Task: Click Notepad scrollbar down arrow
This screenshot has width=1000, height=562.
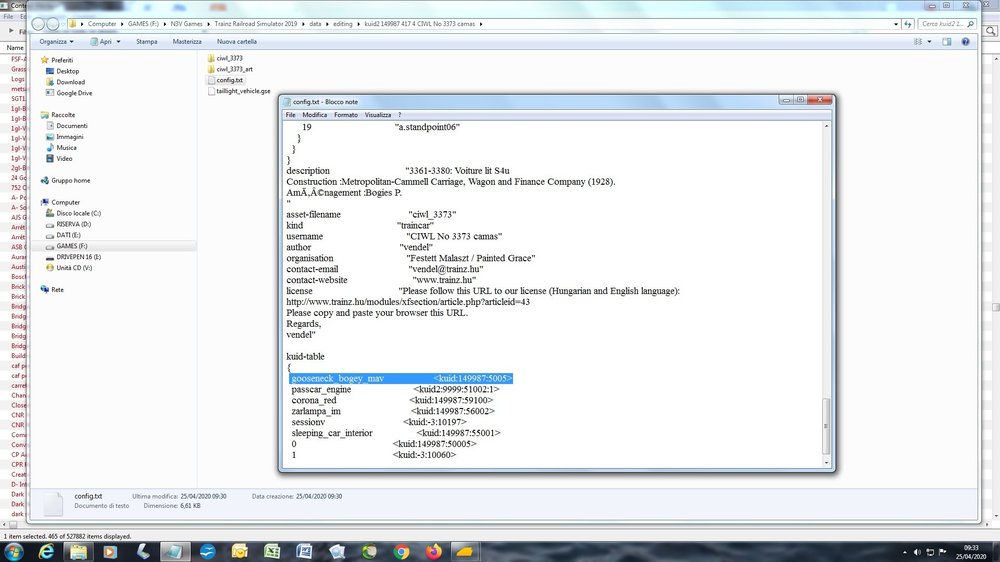Action: click(x=827, y=462)
